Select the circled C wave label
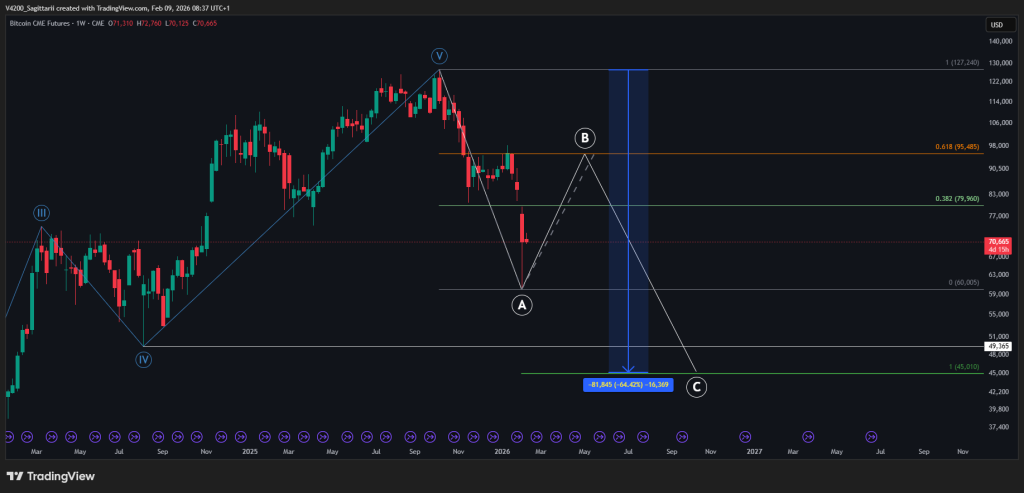The width and height of the screenshot is (1024, 493). click(x=696, y=387)
